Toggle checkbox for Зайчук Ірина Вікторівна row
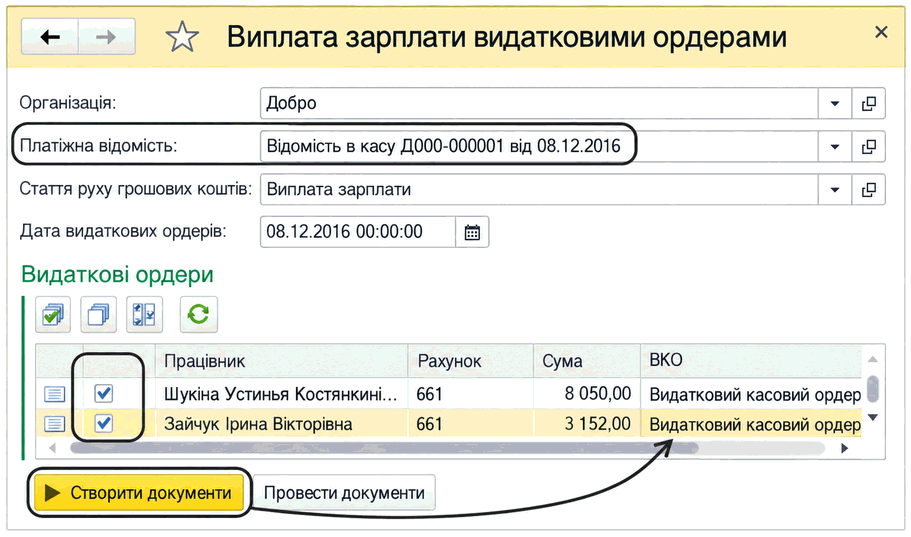Viewport: 911px width, 537px height. click(x=103, y=423)
